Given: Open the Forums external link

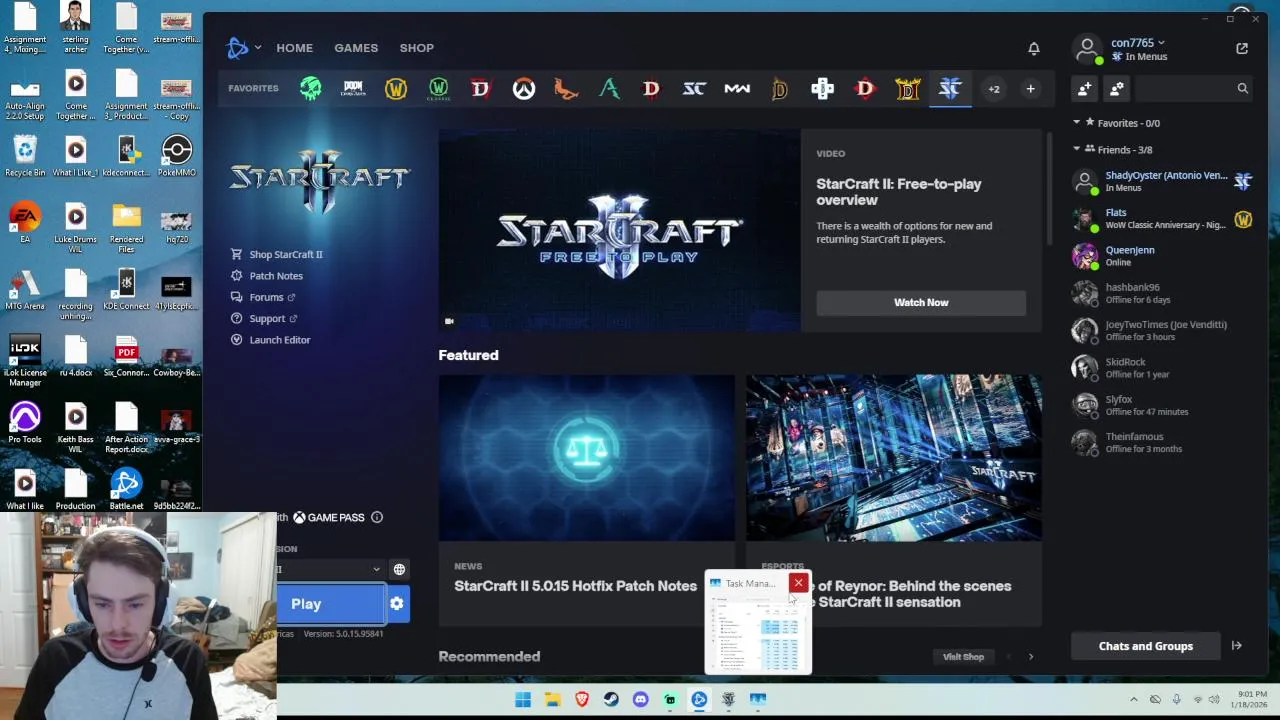Looking at the screenshot, I should pos(263,297).
